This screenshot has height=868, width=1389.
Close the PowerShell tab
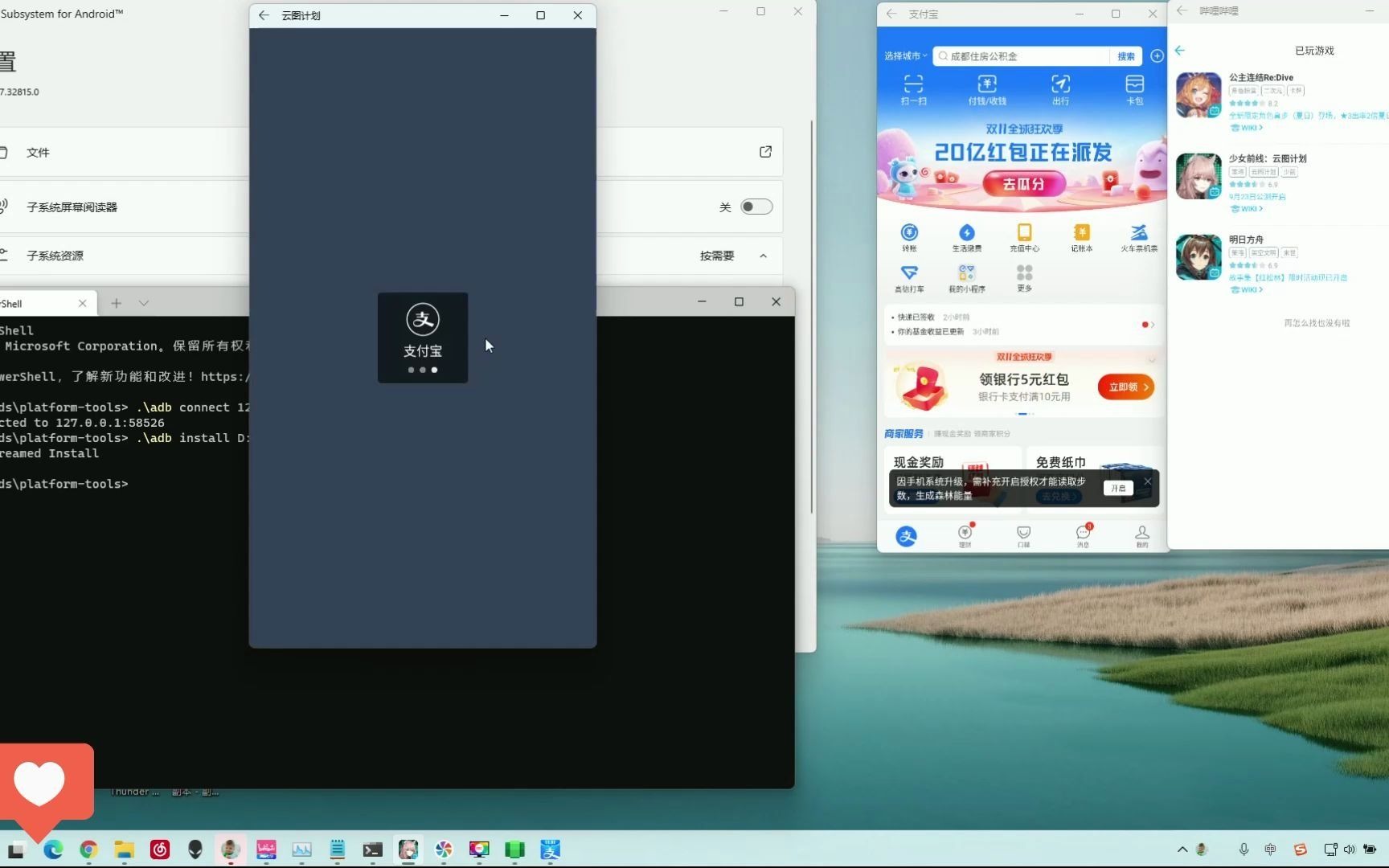pos(82,303)
